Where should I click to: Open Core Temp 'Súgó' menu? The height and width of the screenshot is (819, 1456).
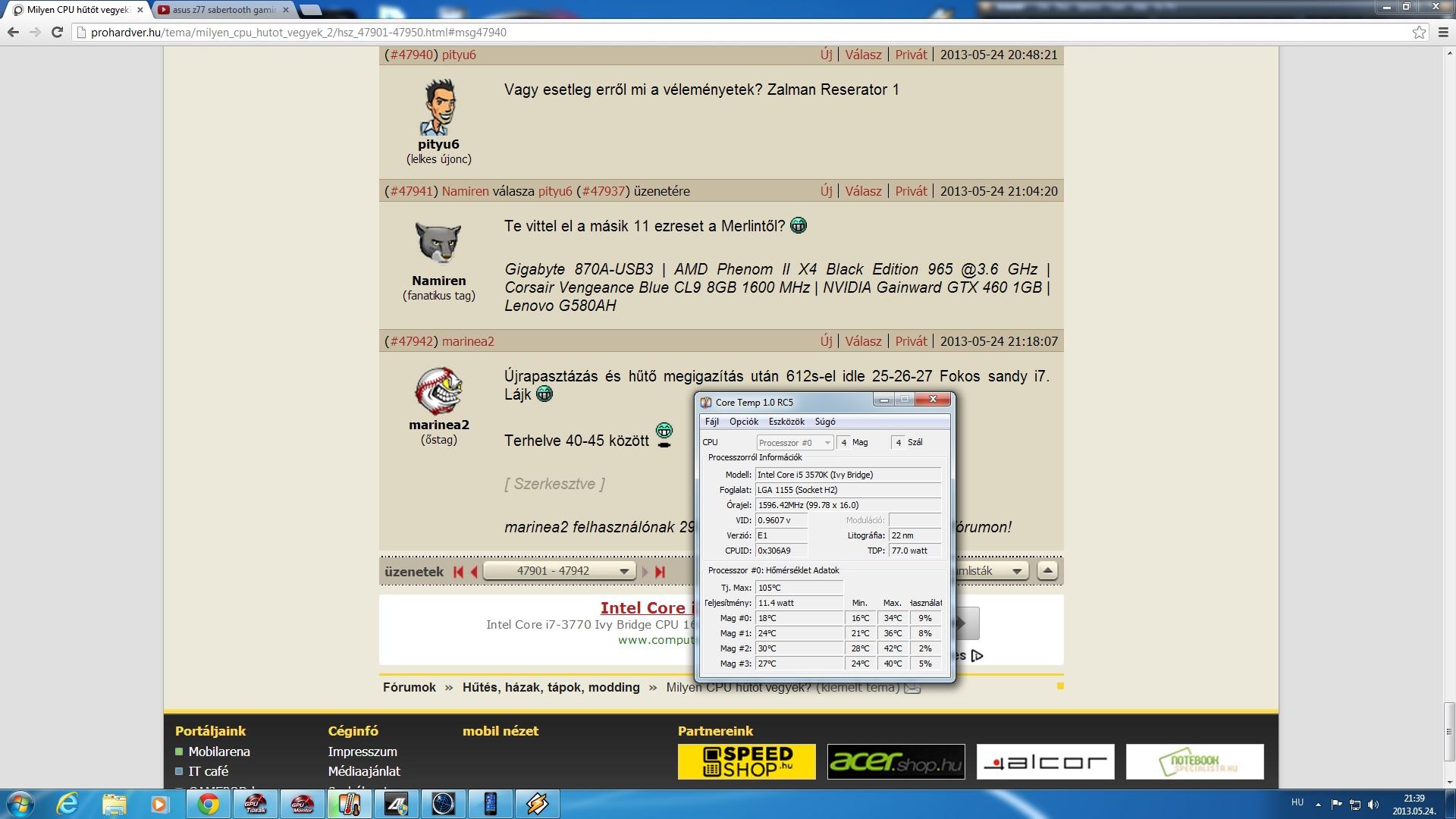pyautogui.click(x=825, y=422)
